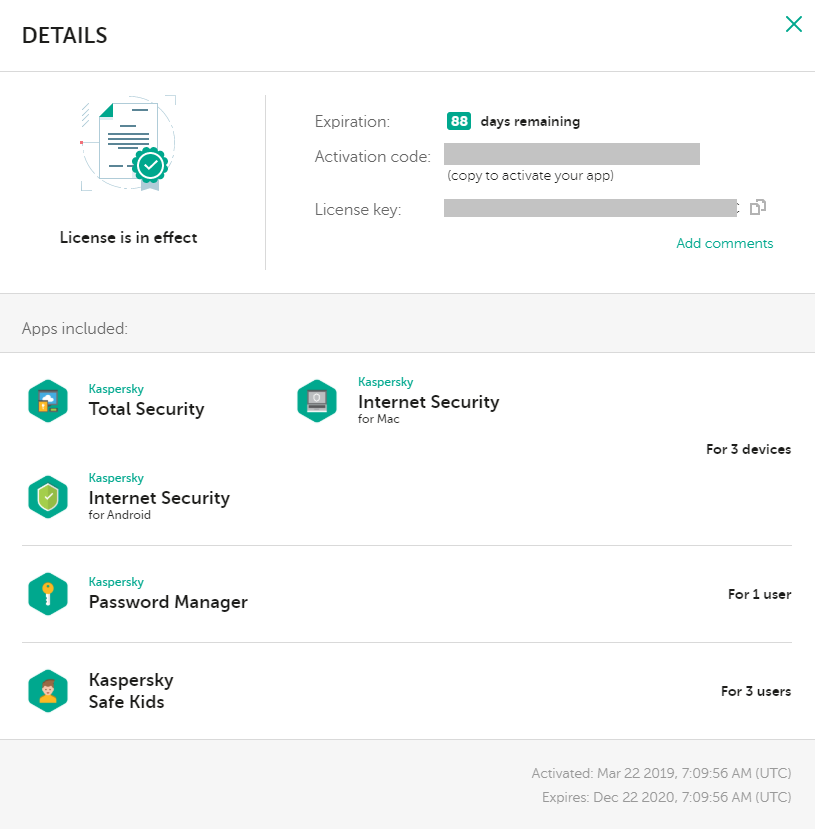
Task: Click the Internet Security for Android icon
Action: [x=47, y=497]
